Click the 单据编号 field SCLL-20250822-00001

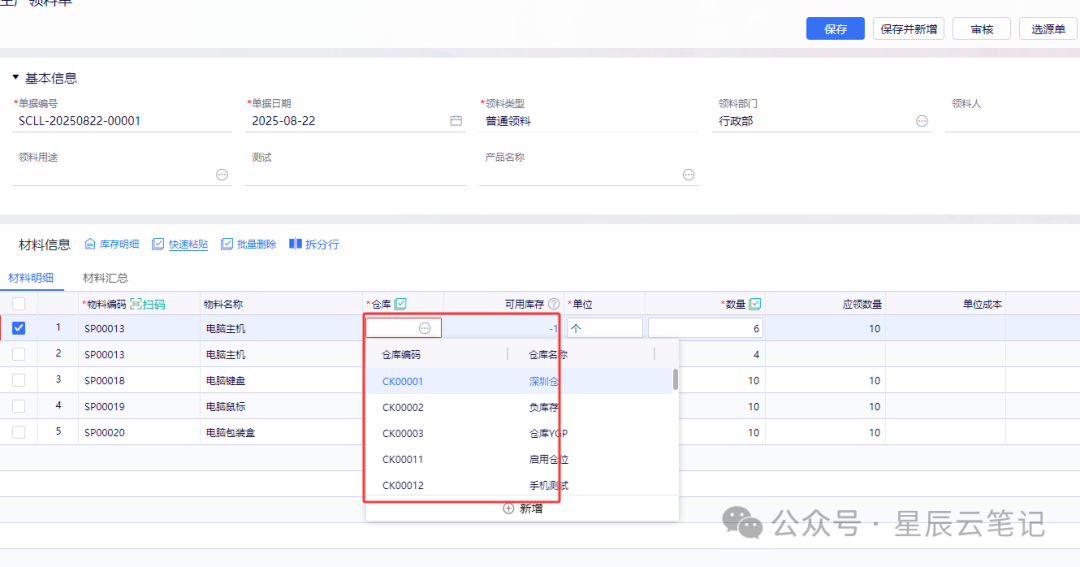(x=122, y=121)
